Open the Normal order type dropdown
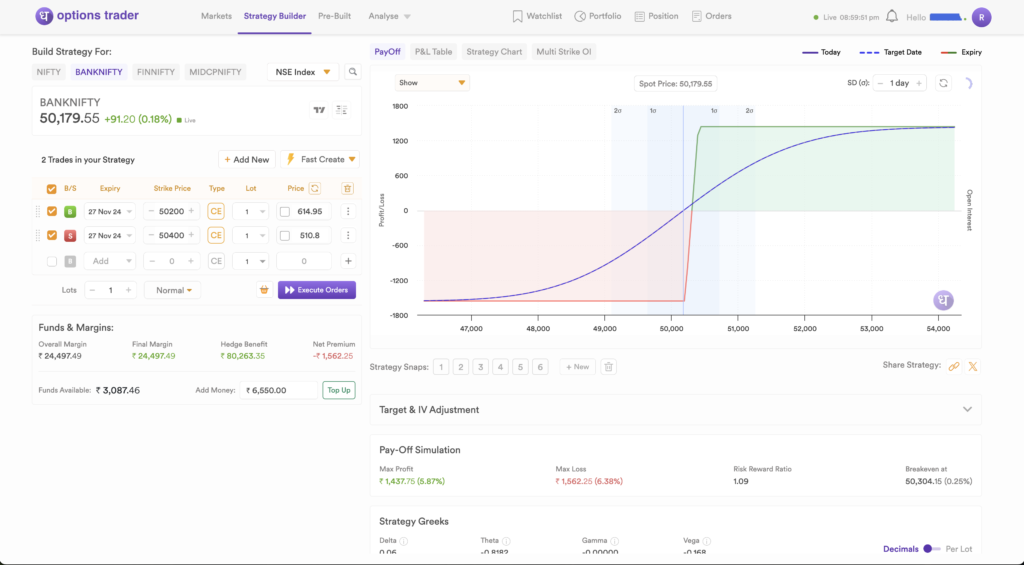The width and height of the screenshot is (1024, 565). coord(172,290)
